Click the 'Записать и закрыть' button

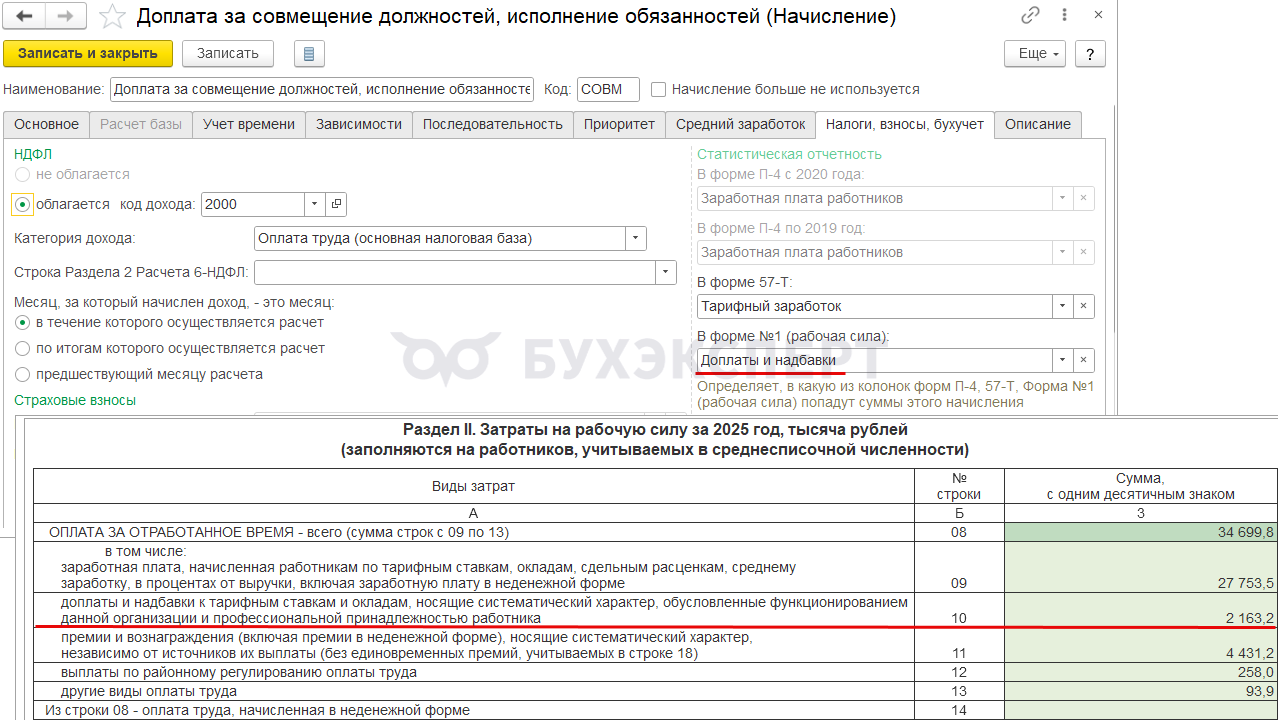click(88, 54)
